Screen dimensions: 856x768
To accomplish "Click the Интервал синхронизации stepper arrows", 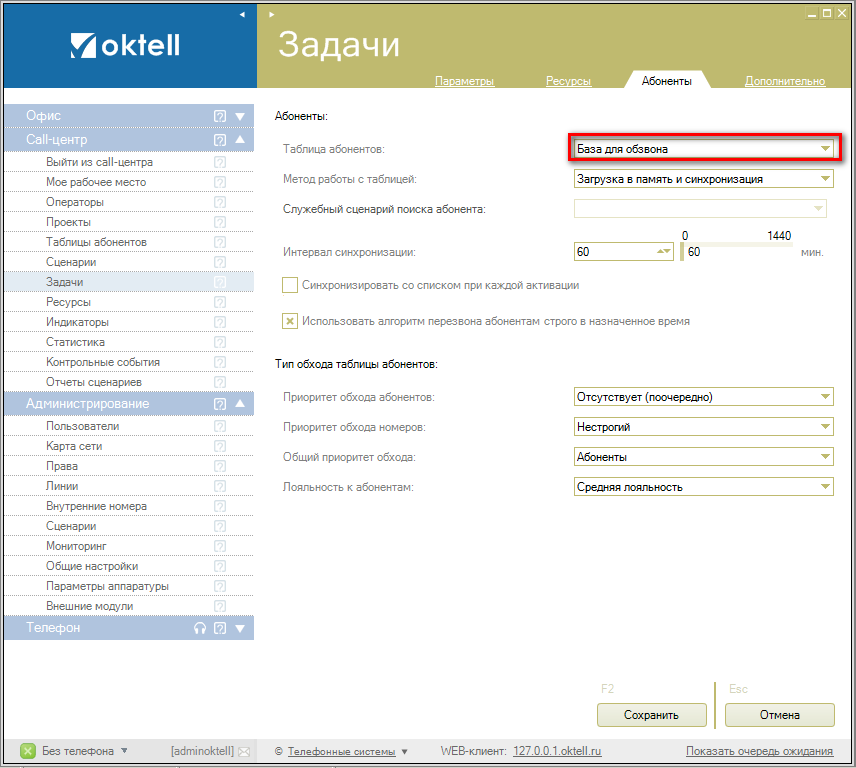I will (663, 252).
